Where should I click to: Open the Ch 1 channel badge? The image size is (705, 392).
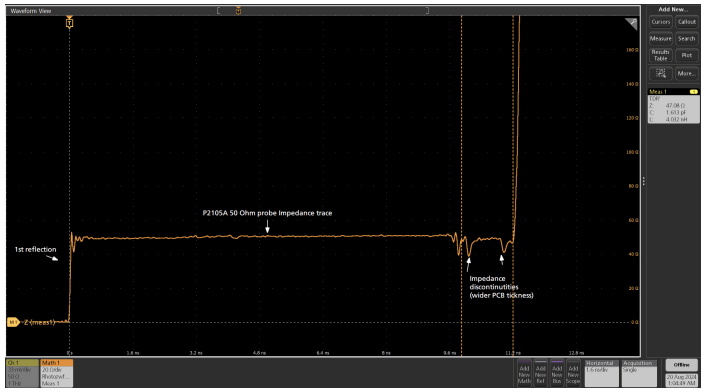pyautogui.click(x=22, y=373)
